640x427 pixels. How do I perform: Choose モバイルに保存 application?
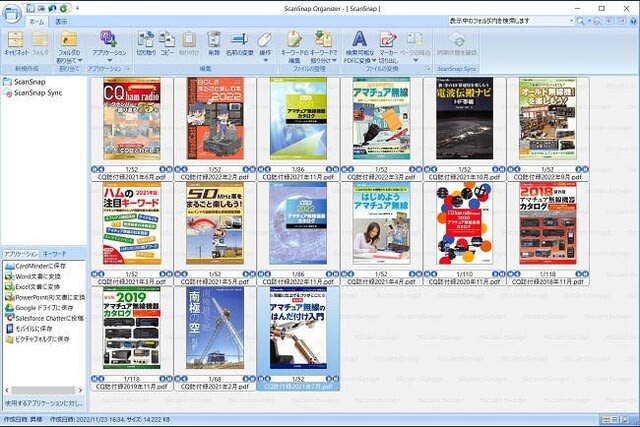(x=29, y=329)
